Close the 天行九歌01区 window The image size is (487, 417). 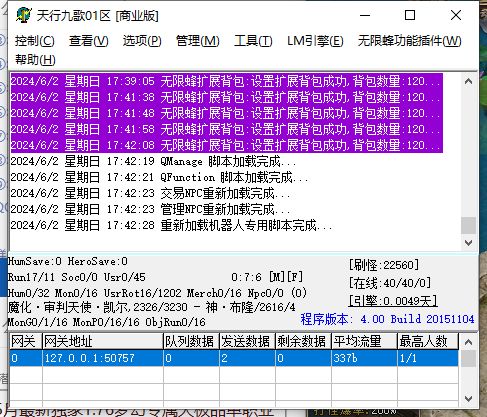(x=456, y=15)
